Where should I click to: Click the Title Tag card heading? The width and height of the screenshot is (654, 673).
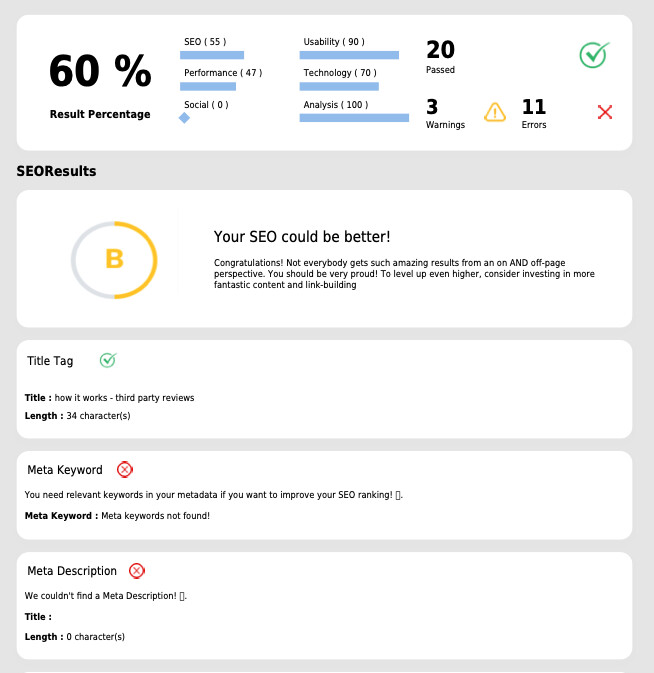coord(50,361)
